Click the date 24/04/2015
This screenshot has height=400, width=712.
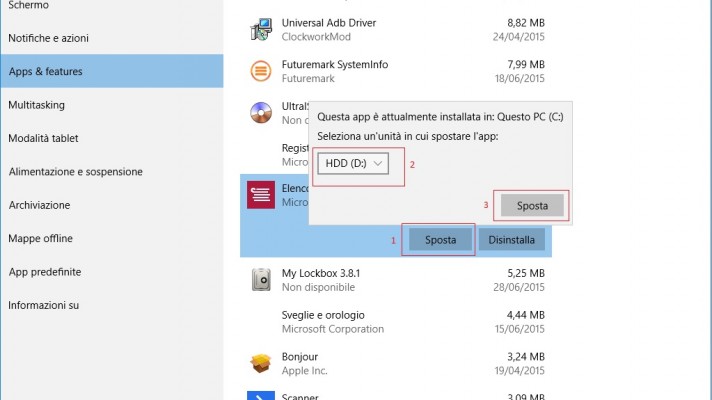519,37
